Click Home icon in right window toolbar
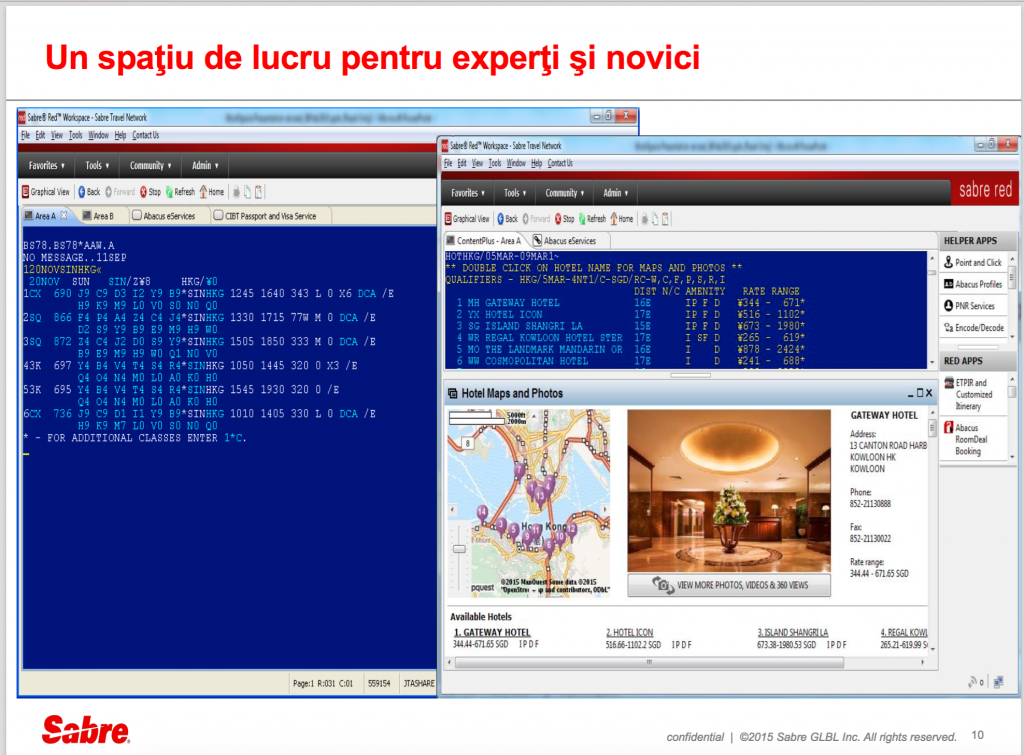Viewport: 1024px width, 755px height. click(x=614, y=219)
